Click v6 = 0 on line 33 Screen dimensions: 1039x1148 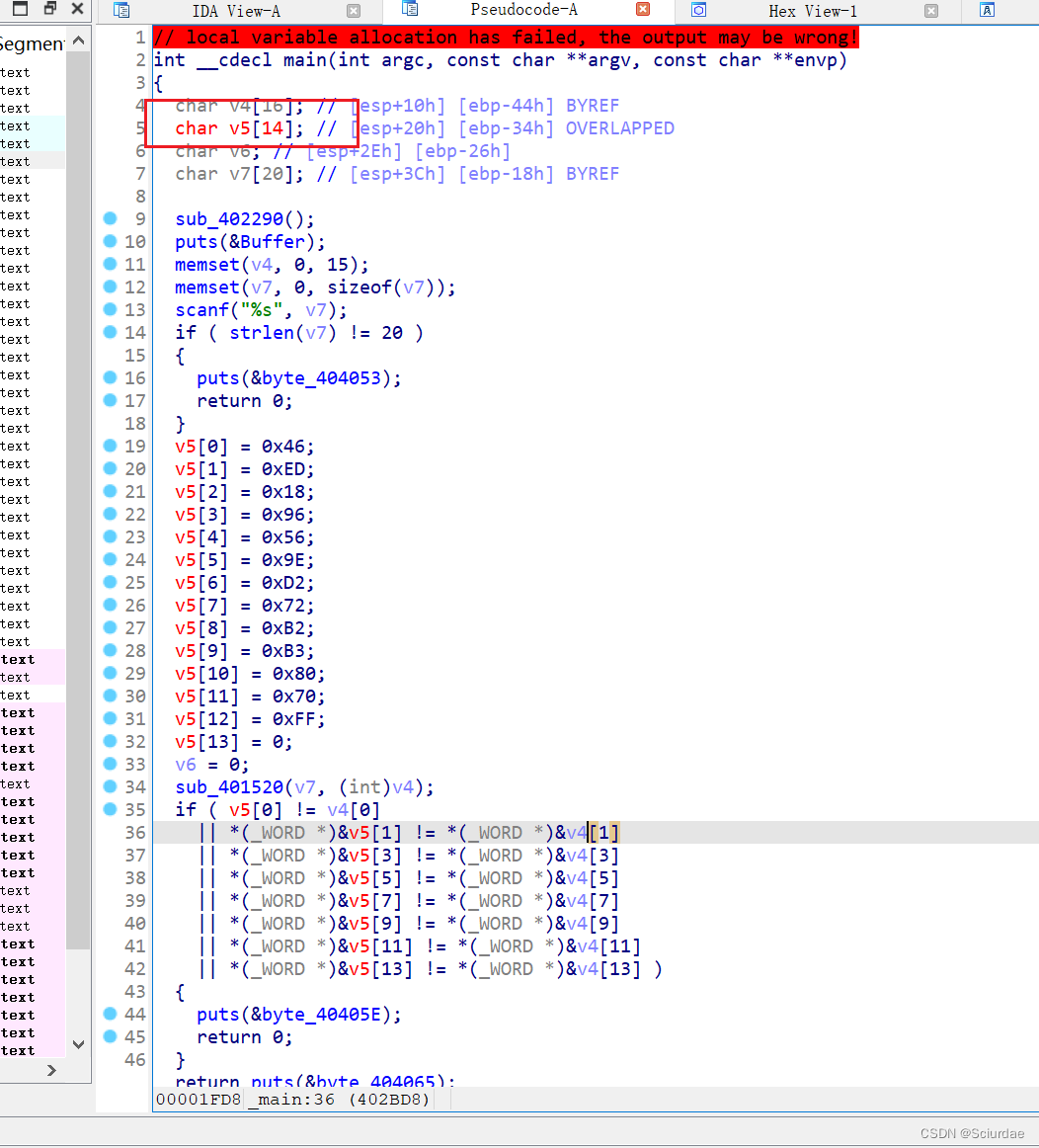tap(212, 765)
